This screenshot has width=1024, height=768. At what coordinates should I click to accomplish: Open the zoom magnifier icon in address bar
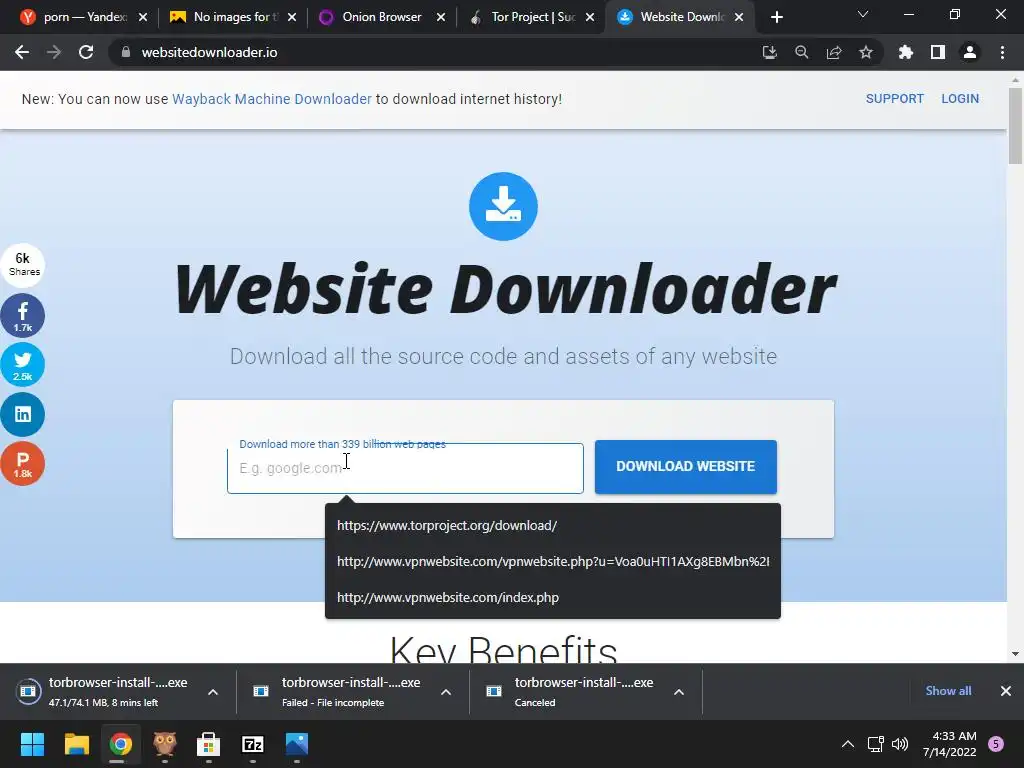[801, 52]
